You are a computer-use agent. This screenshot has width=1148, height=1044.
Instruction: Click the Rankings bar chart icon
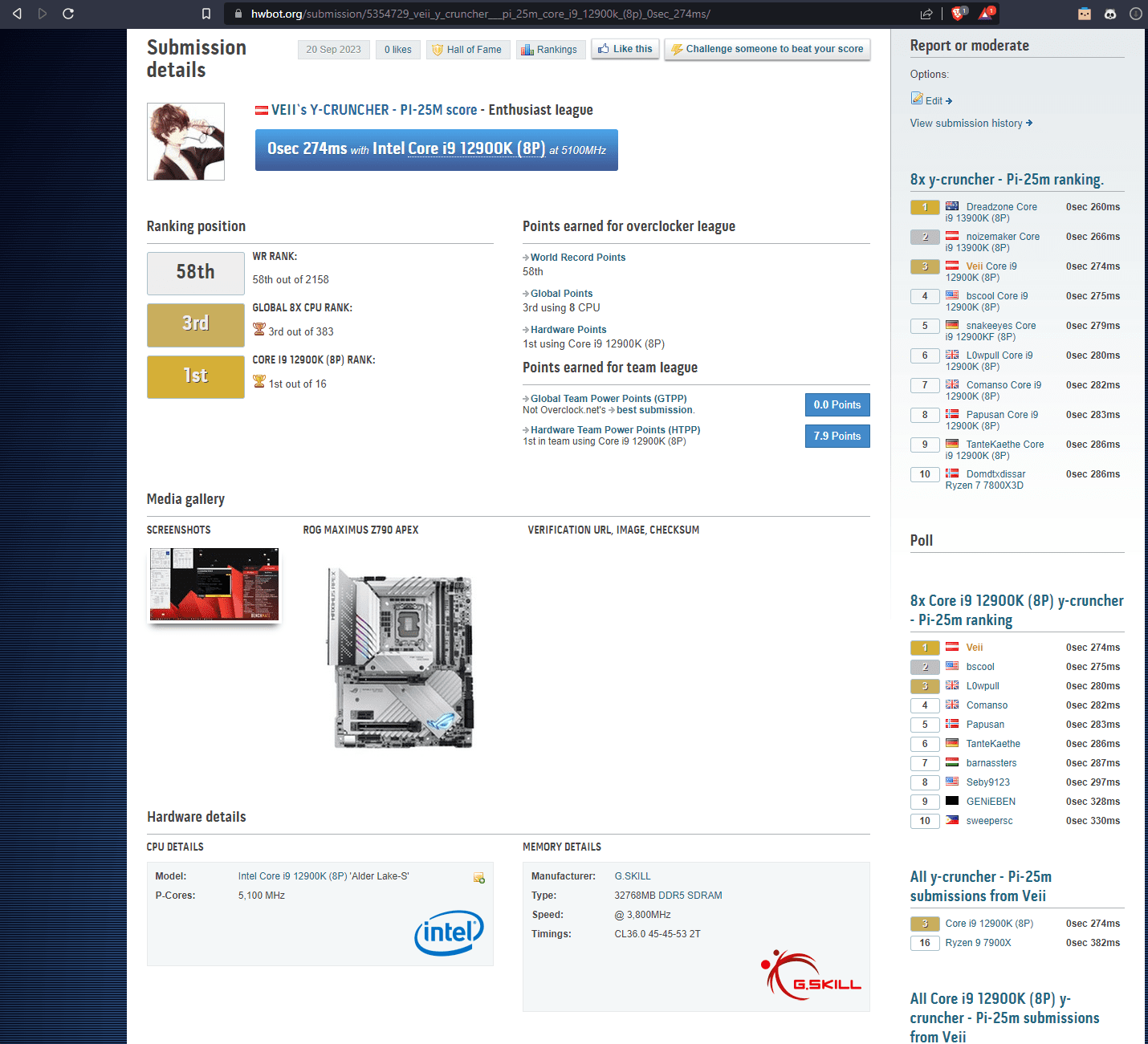tap(527, 50)
